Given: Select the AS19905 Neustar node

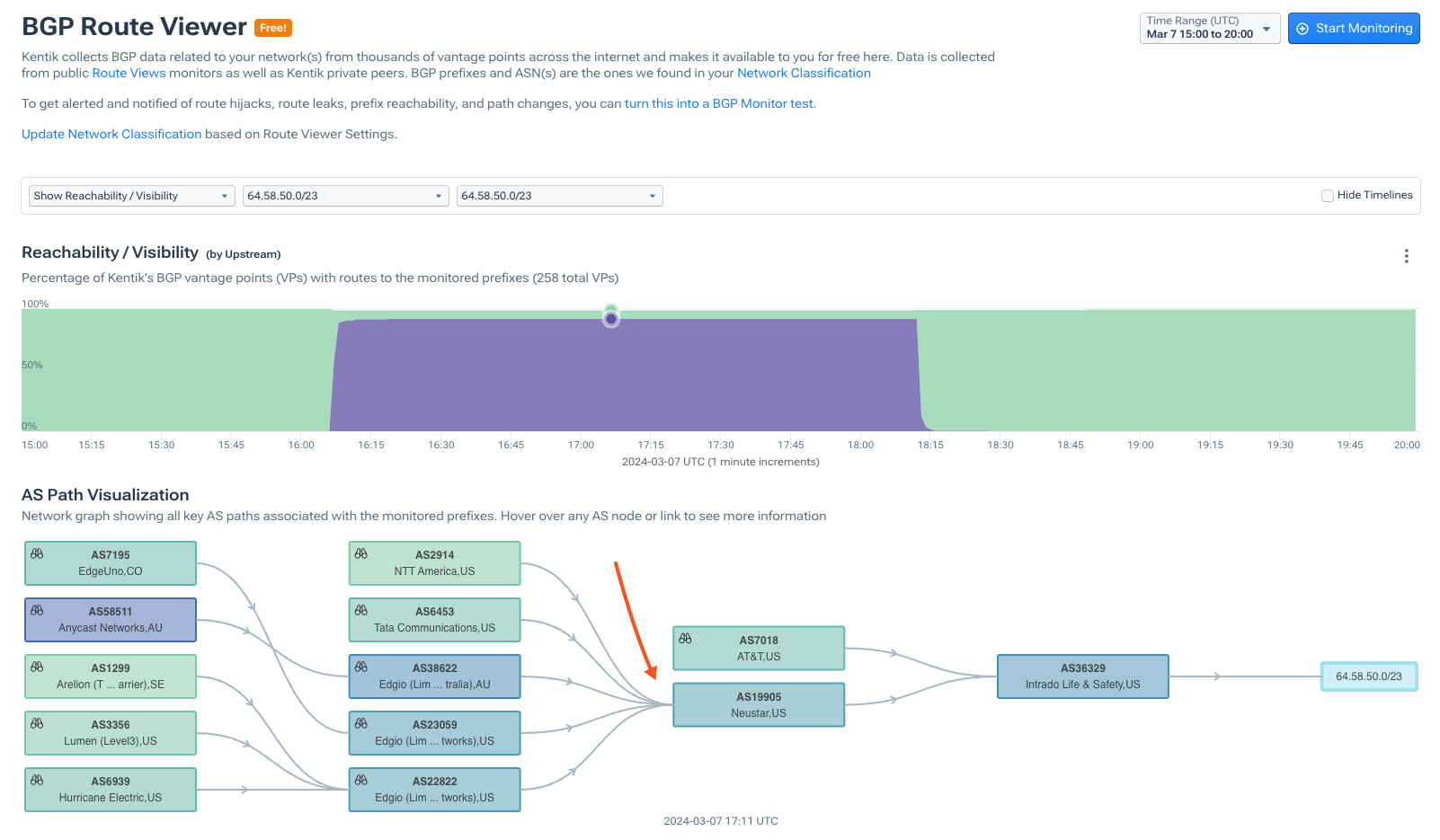Looking at the screenshot, I should point(759,705).
